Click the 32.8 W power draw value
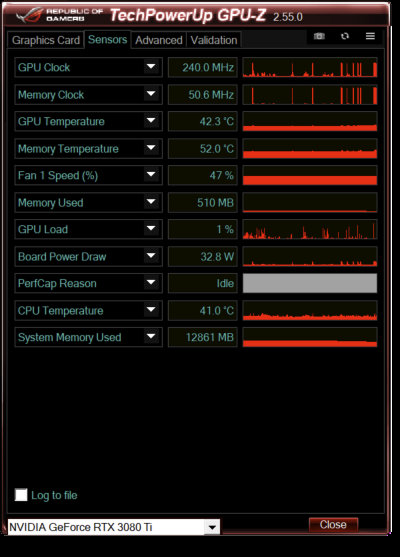400x557 pixels. click(202, 256)
